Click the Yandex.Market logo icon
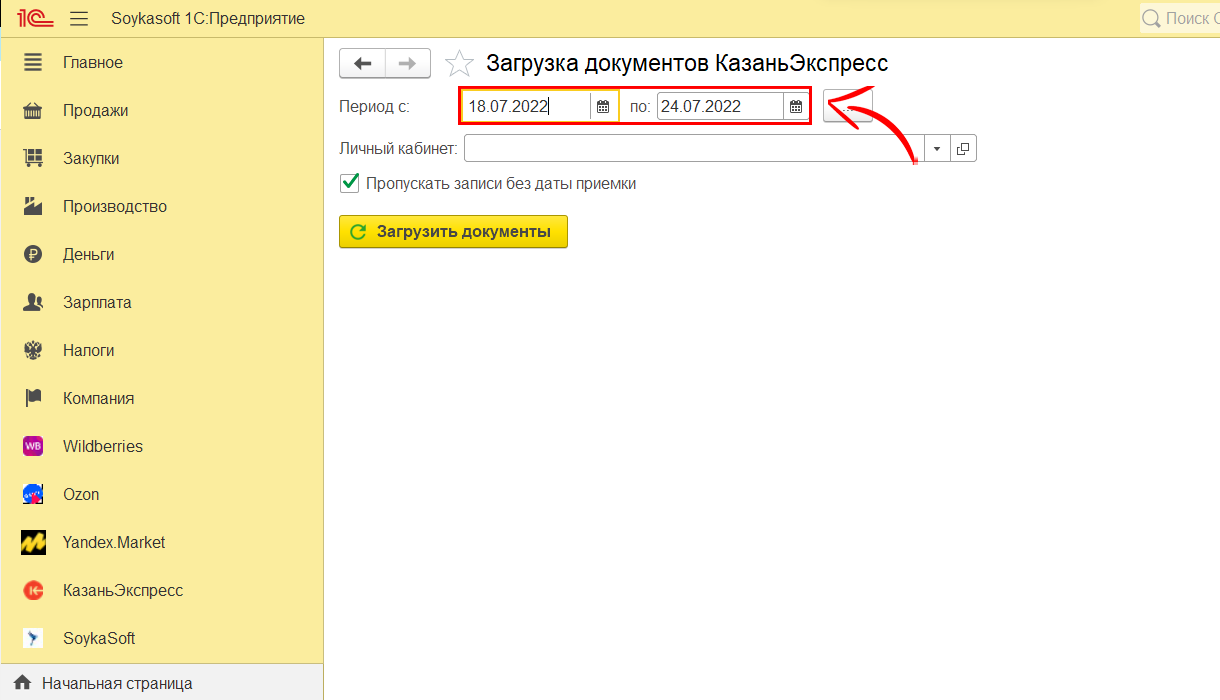The height and width of the screenshot is (700, 1220). (33, 543)
